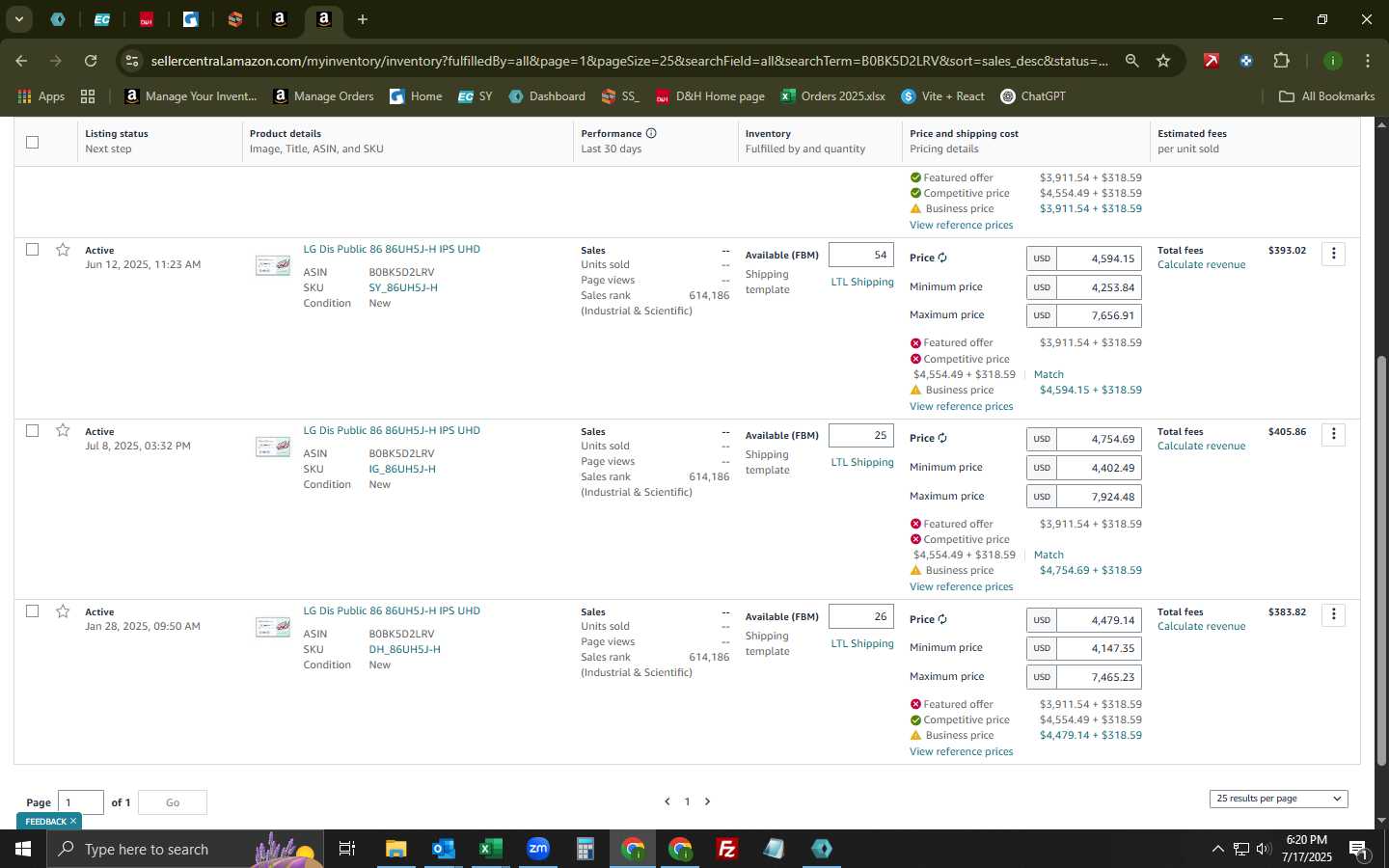Click the product thumbnail for SY_86UH5J-H

273,265
